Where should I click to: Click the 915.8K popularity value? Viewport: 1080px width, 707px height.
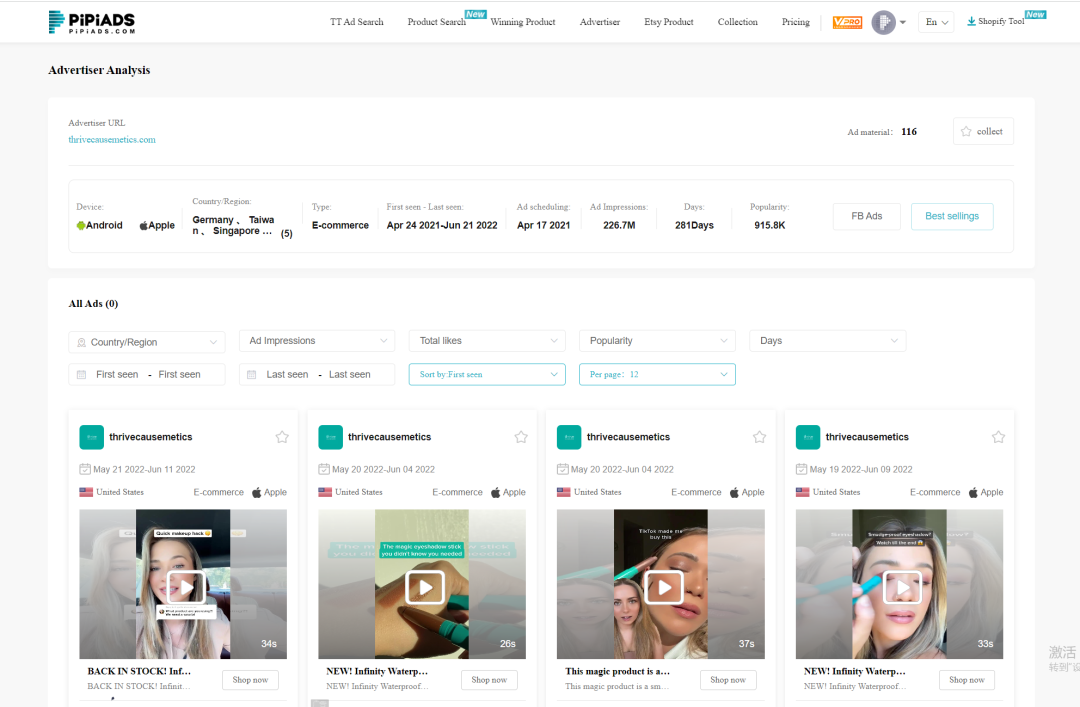[x=769, y=225]
